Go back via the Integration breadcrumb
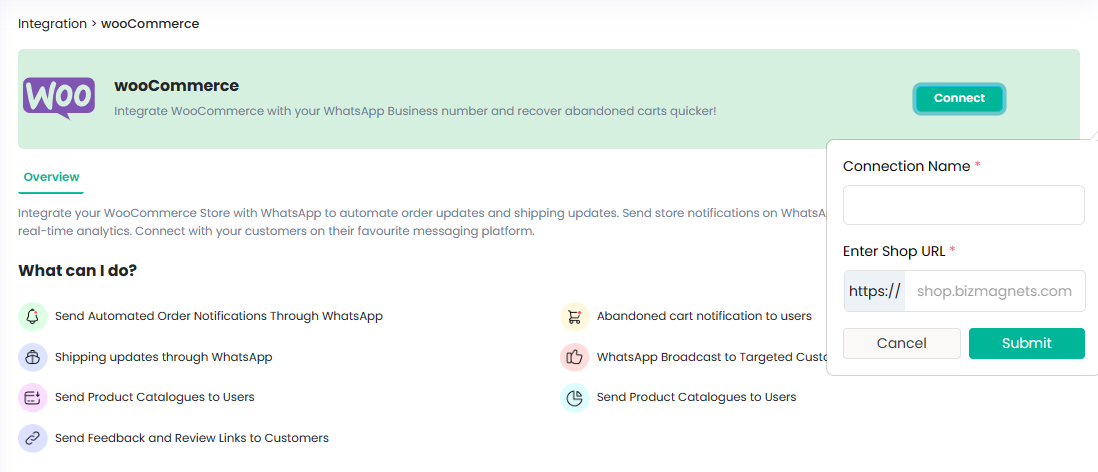 [52, 23]
